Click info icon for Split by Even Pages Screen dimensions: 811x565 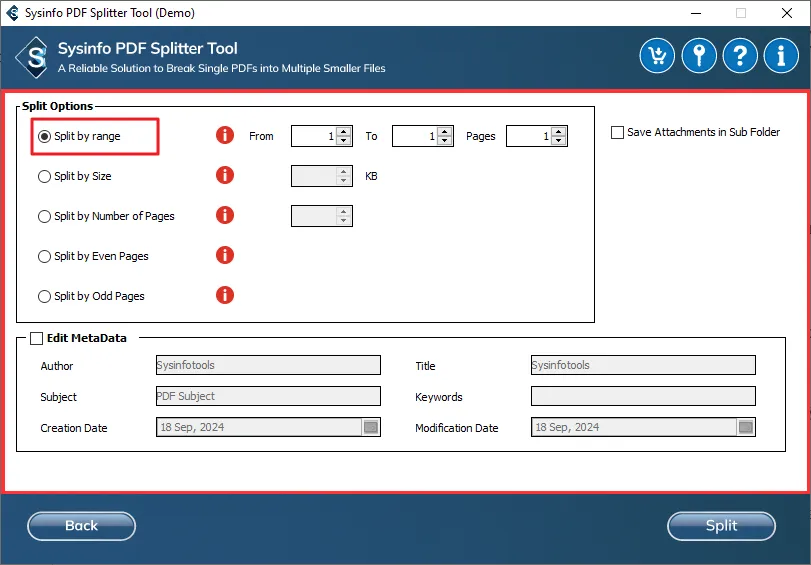225,255
